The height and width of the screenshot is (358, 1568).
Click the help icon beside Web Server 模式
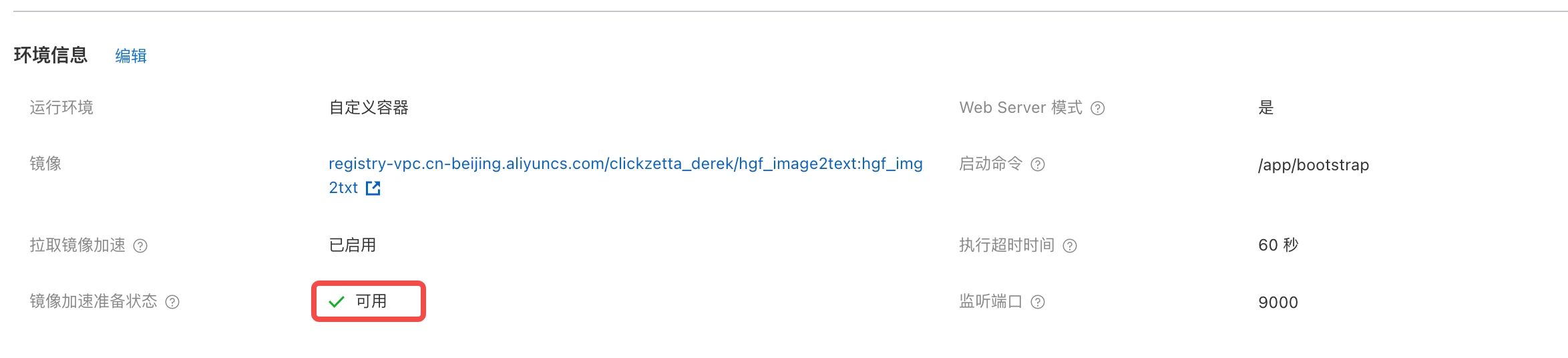[x=1098, y=108]
